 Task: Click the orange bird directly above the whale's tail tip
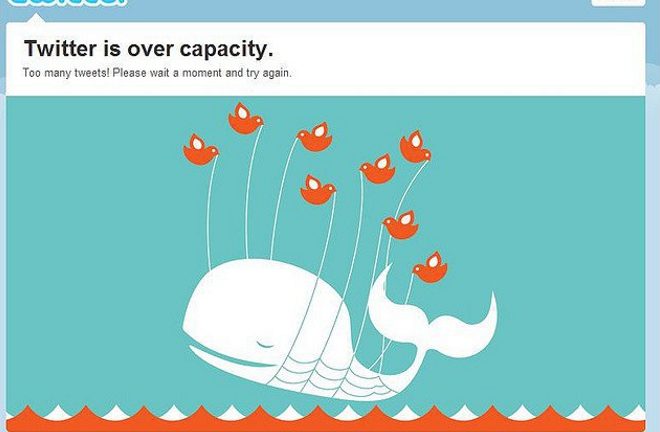pyautogui.click(x=400, y=225)
